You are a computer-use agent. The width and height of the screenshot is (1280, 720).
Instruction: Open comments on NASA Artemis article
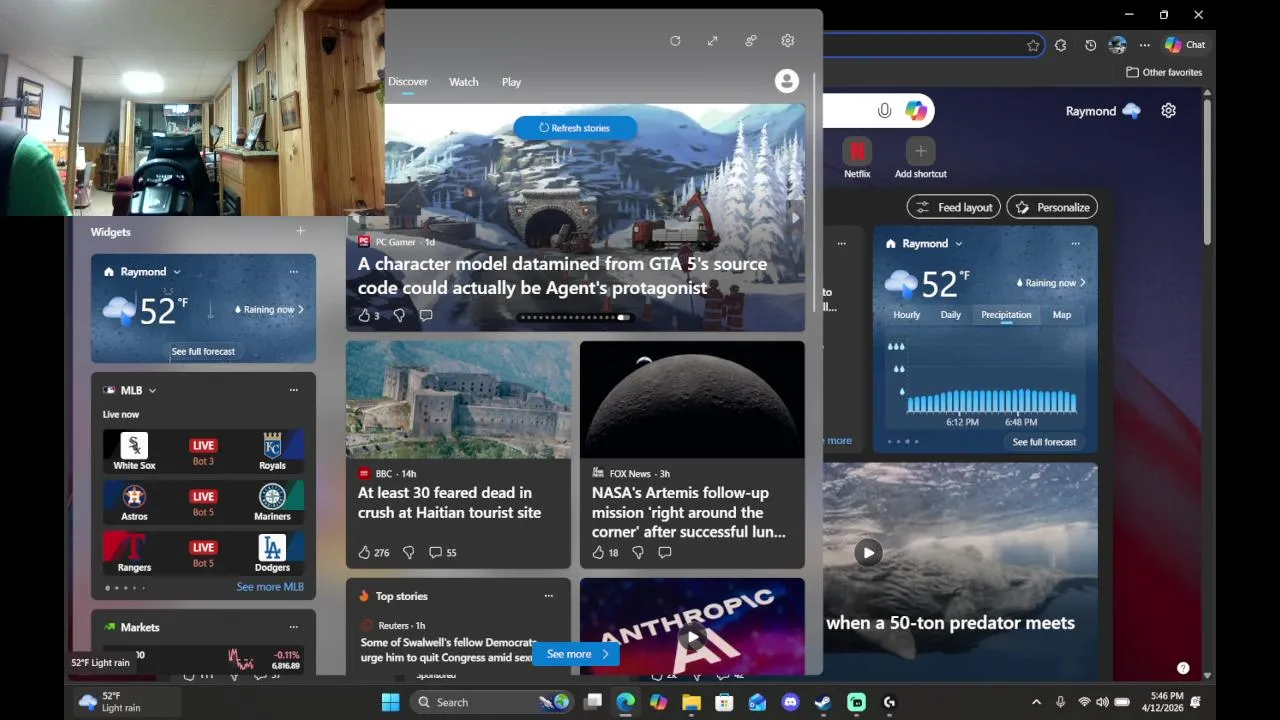(664, 552)
